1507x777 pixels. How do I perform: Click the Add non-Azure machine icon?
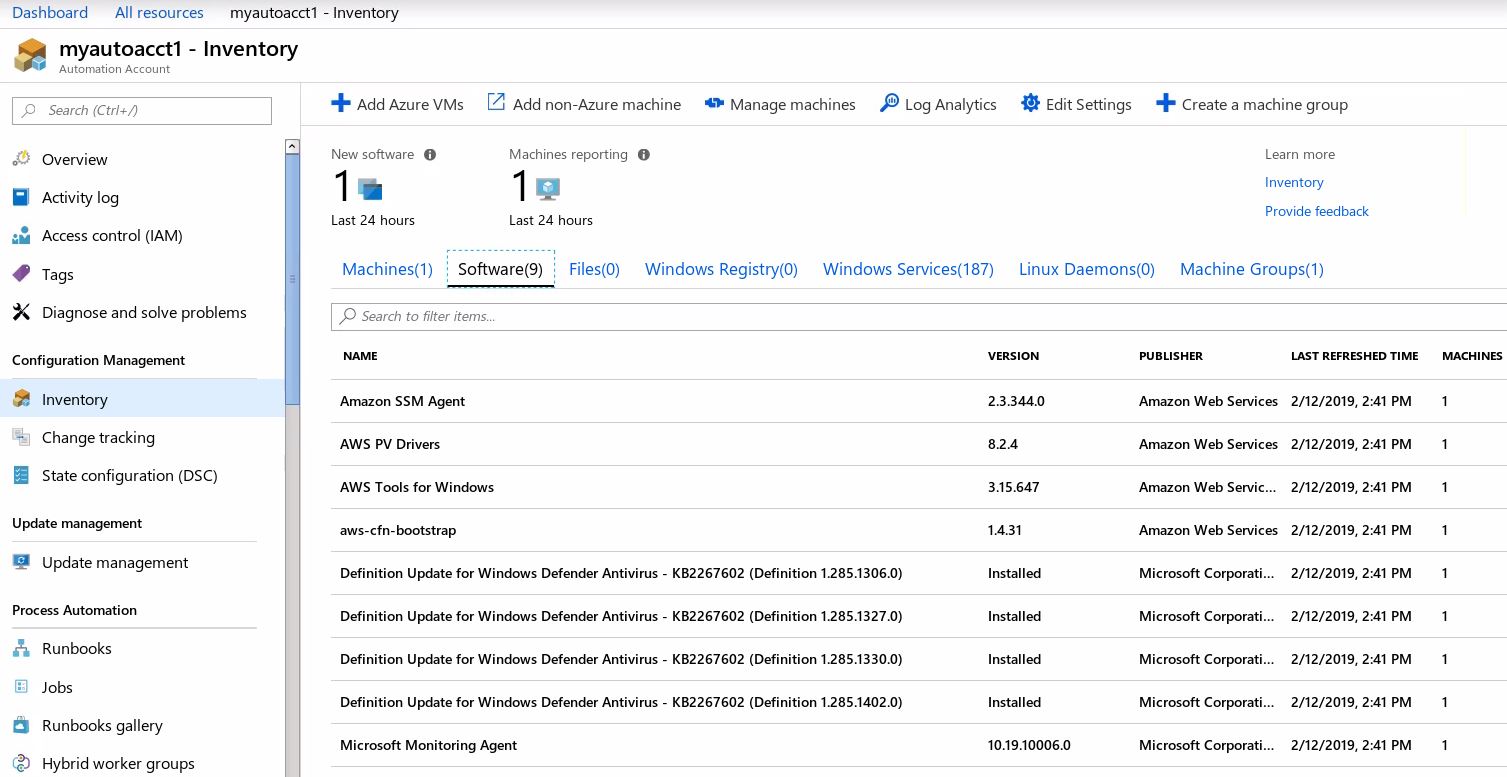tap(496, 103)
